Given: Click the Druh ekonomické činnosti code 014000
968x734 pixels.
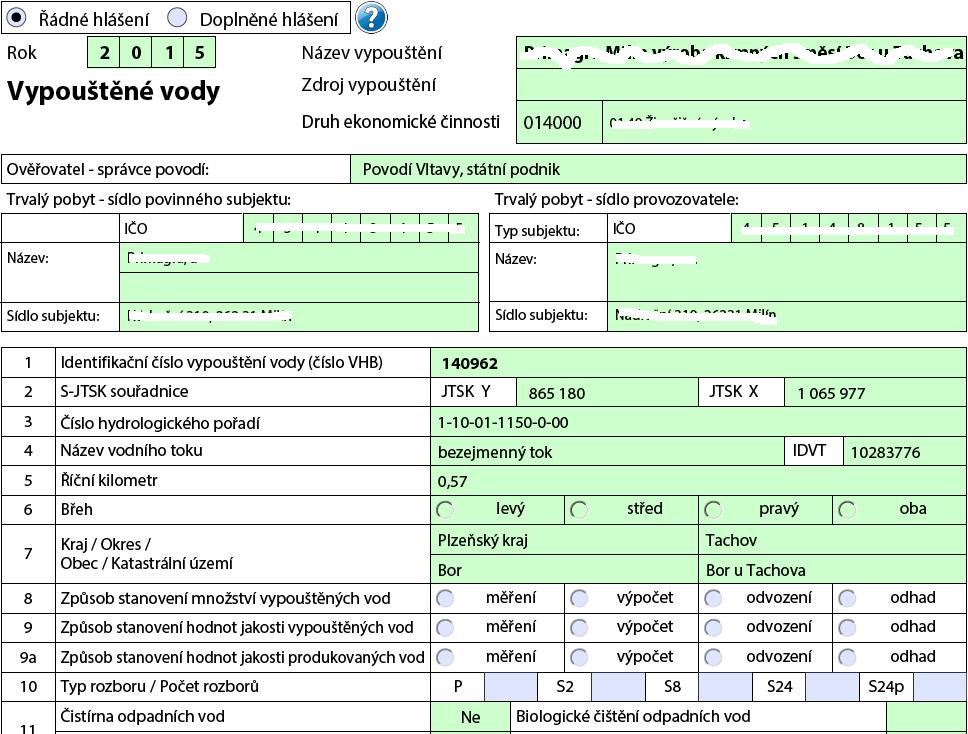Looking at the screenshot, I should 559,122.
